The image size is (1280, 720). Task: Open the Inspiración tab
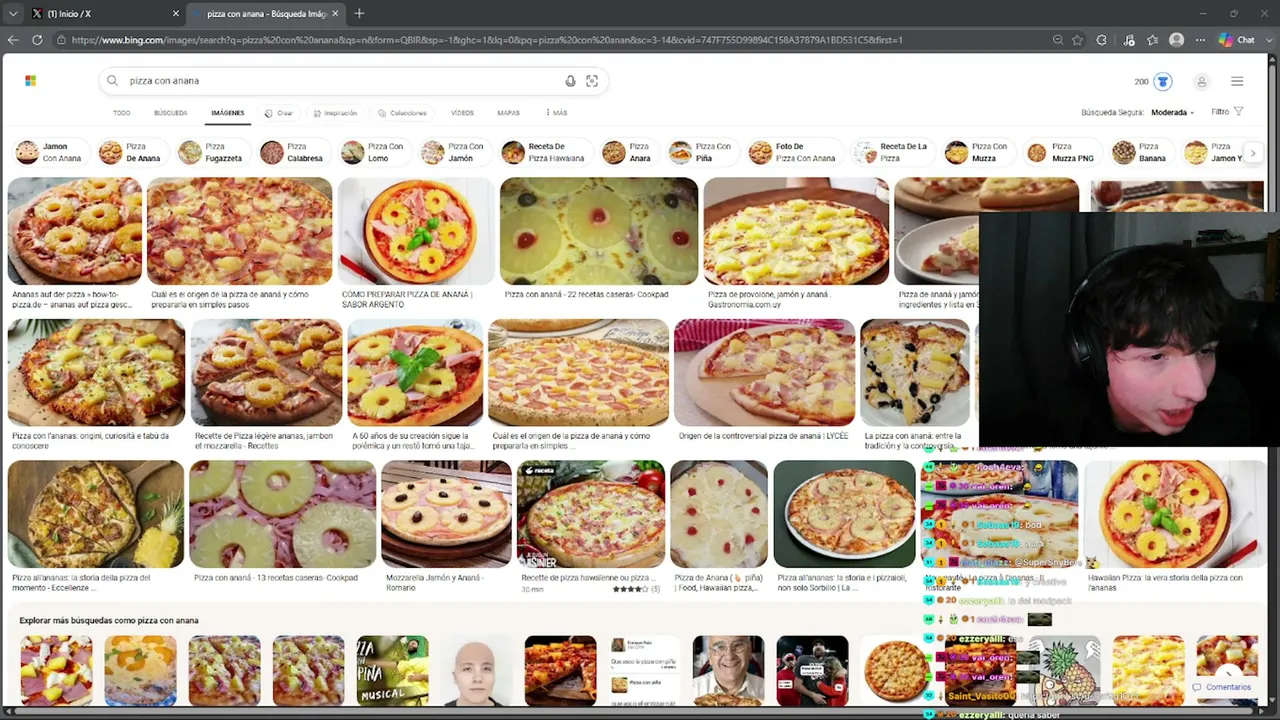[x=335, y=113]
